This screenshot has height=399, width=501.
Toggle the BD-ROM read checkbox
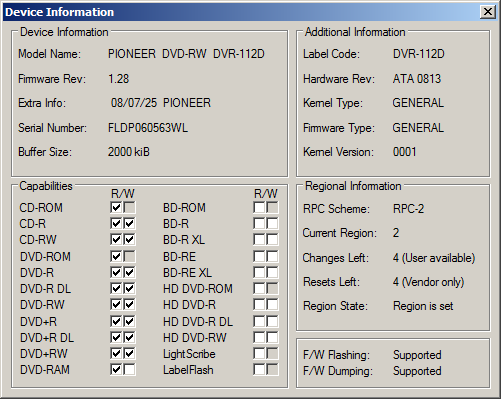coord(259,207)
